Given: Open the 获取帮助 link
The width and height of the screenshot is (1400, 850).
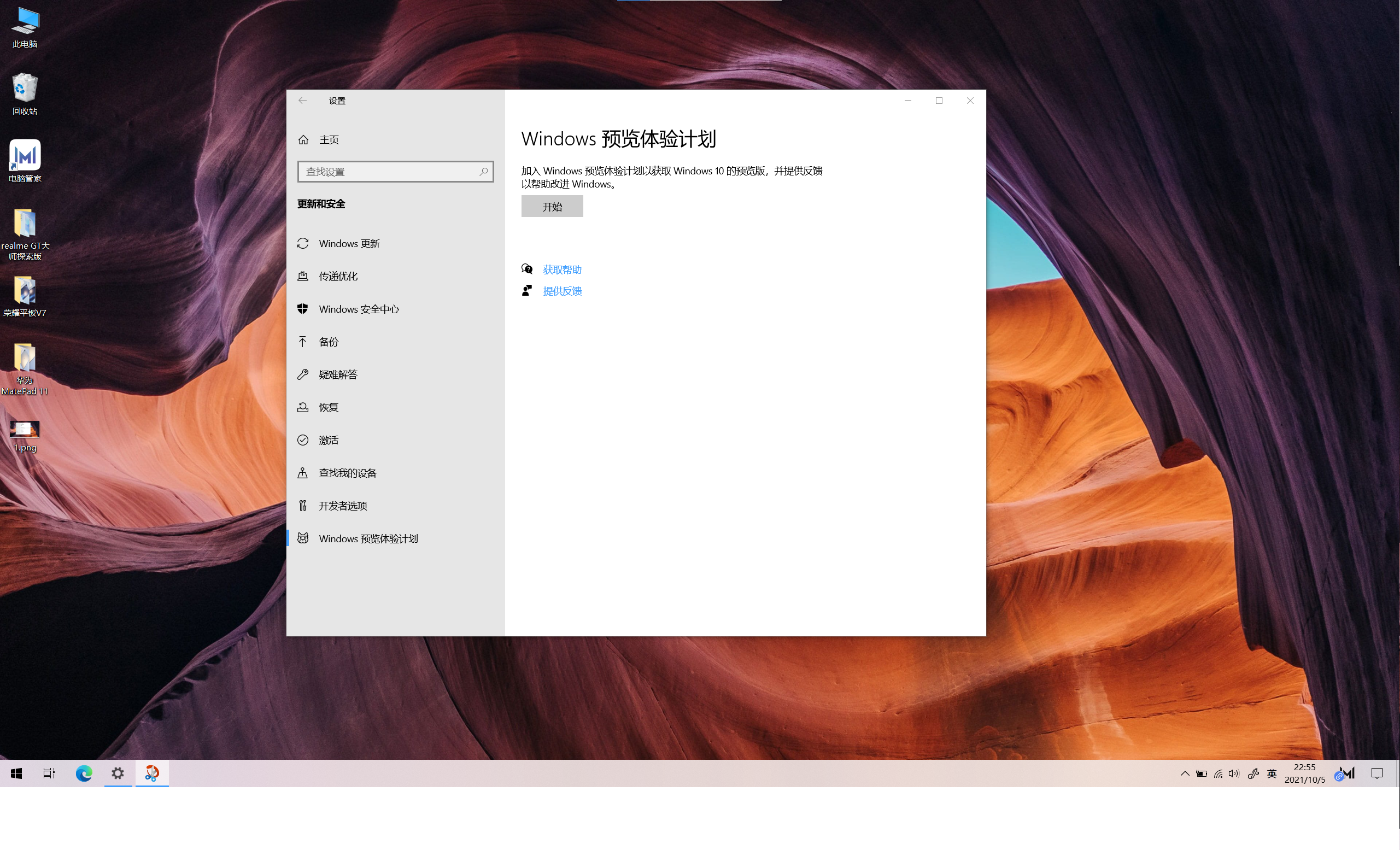Looking at the screenshot, I should coord(562,269).
